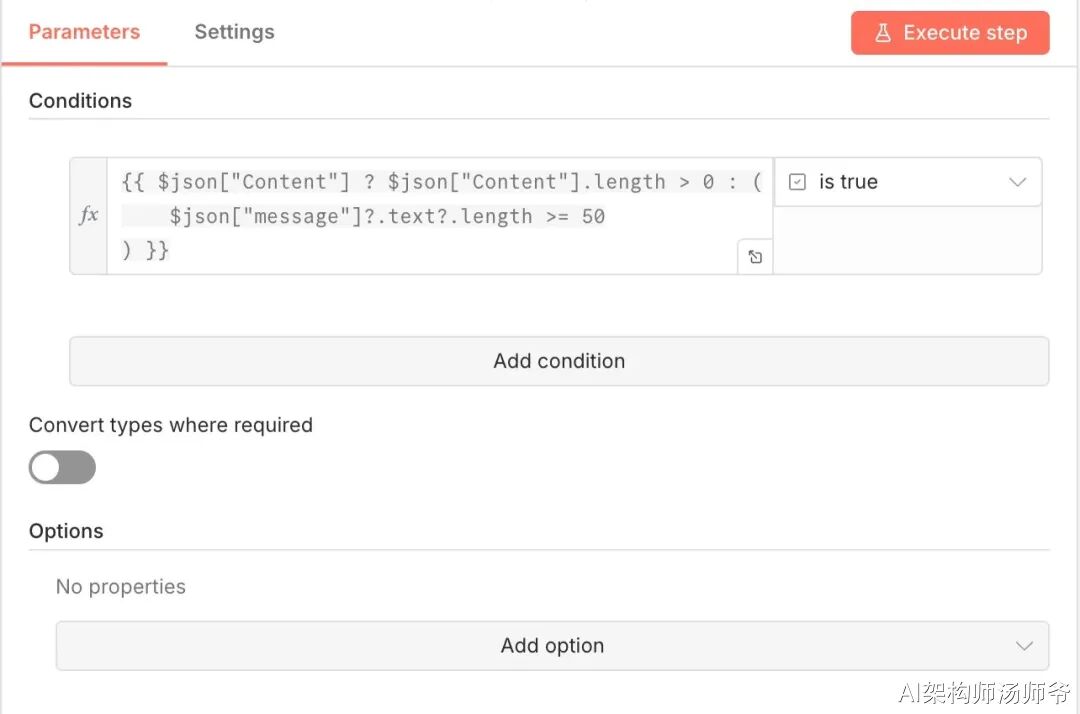This screenshot has height=714, width=1080.
Task: Click the flask icon on Execute step
Action: (x=883, y=33)
